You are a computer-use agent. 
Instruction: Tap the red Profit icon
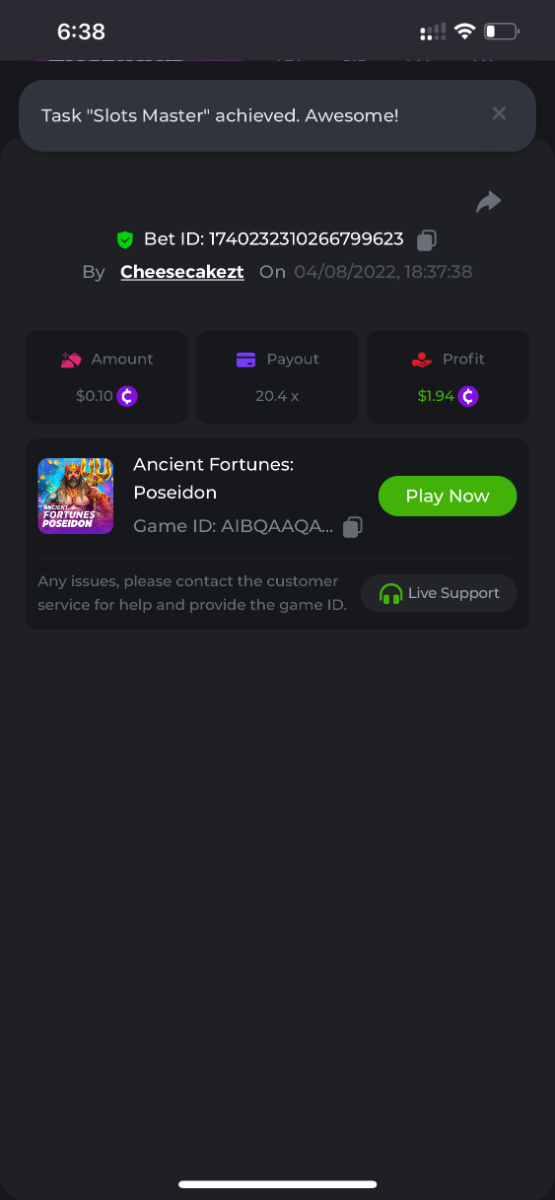click(x=422, y=359)
